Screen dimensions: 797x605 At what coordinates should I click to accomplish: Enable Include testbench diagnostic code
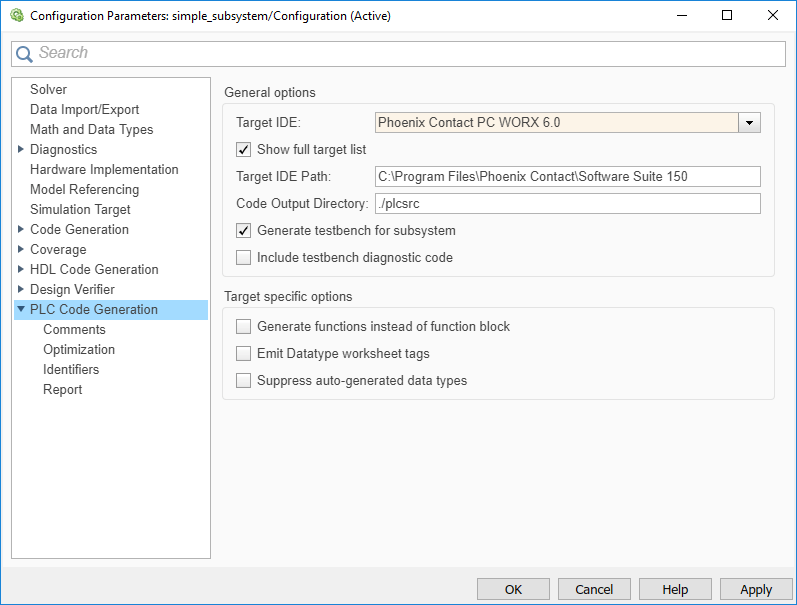[243, 258]
